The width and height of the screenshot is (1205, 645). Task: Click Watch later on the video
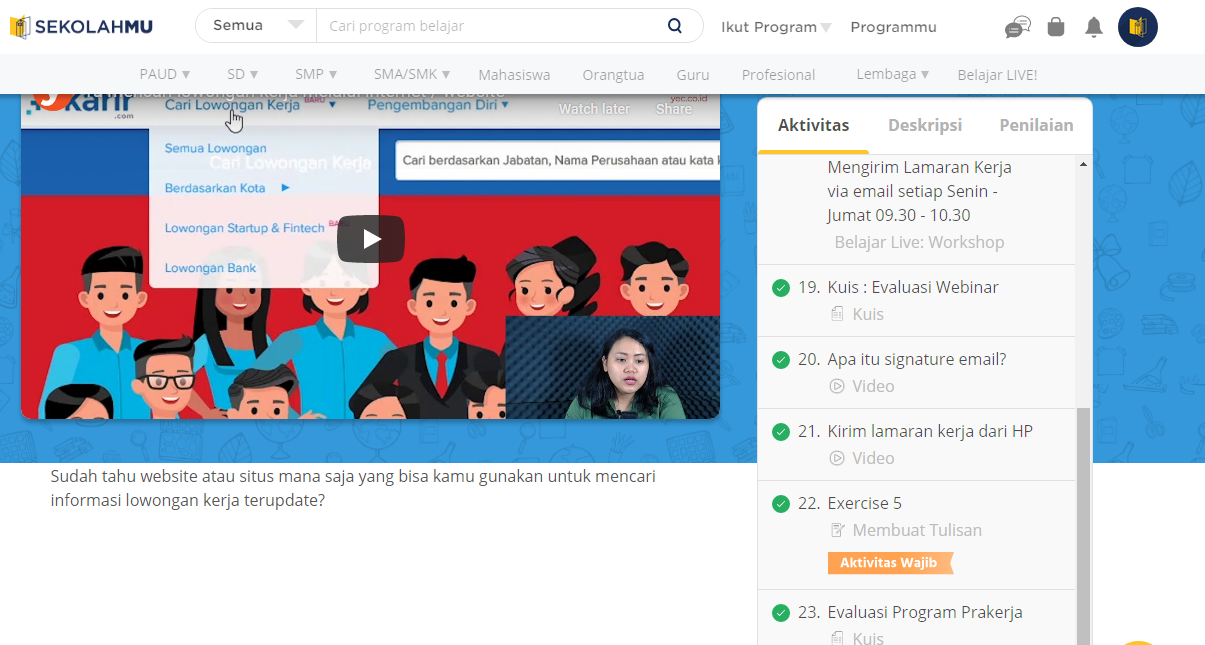[594, 109]
